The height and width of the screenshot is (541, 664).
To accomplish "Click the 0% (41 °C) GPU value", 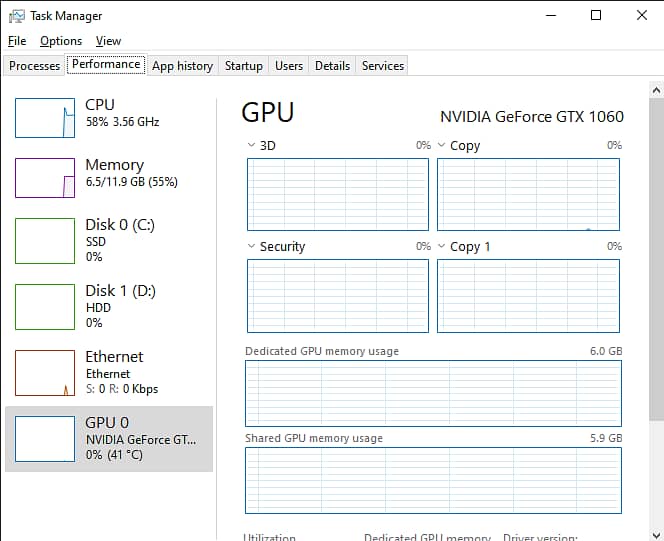I will [114, 455].
